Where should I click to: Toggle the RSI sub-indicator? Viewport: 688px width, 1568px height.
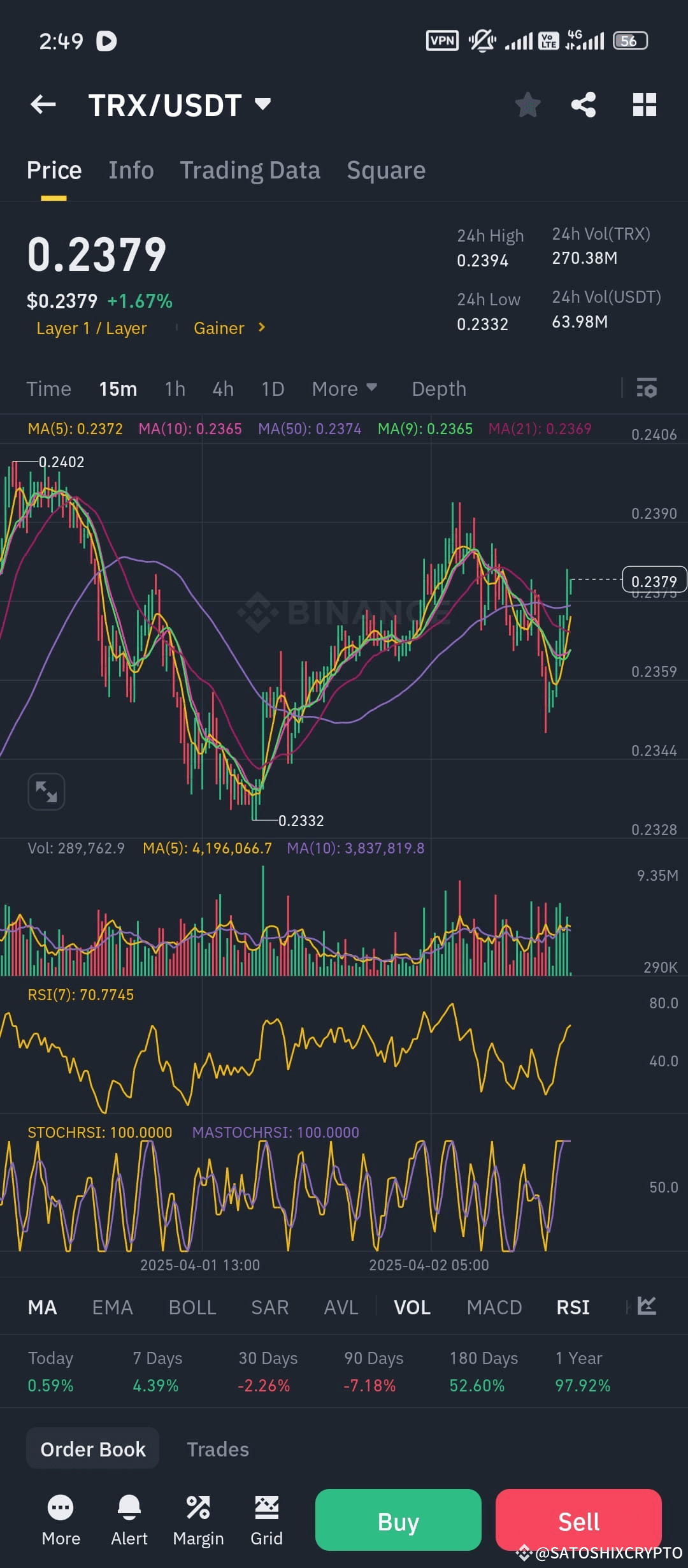[573, 1307]
